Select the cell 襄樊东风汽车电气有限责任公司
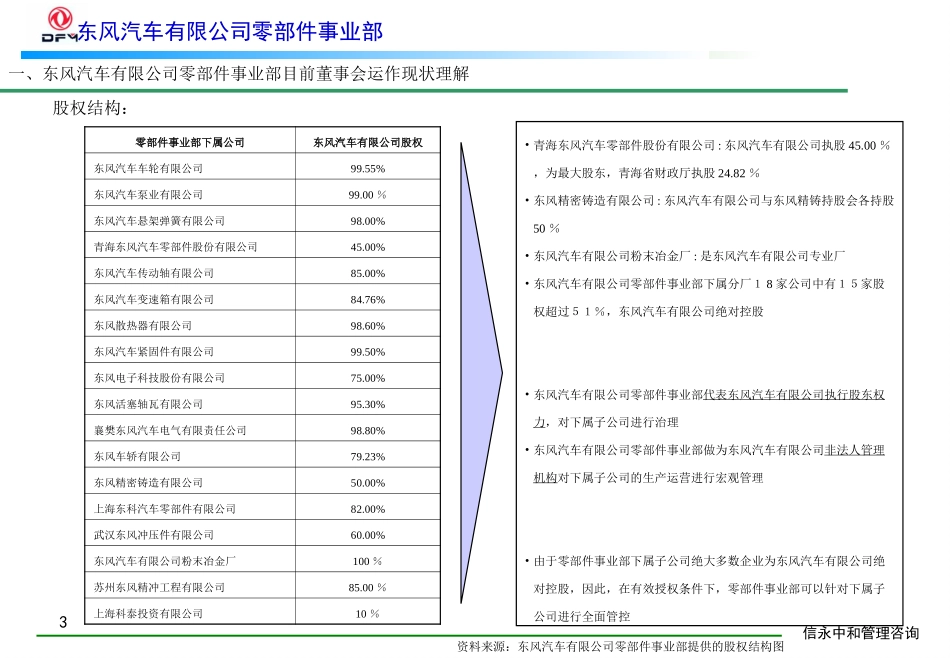Viewport: 950px width, 658px height. tap(170, 430)
